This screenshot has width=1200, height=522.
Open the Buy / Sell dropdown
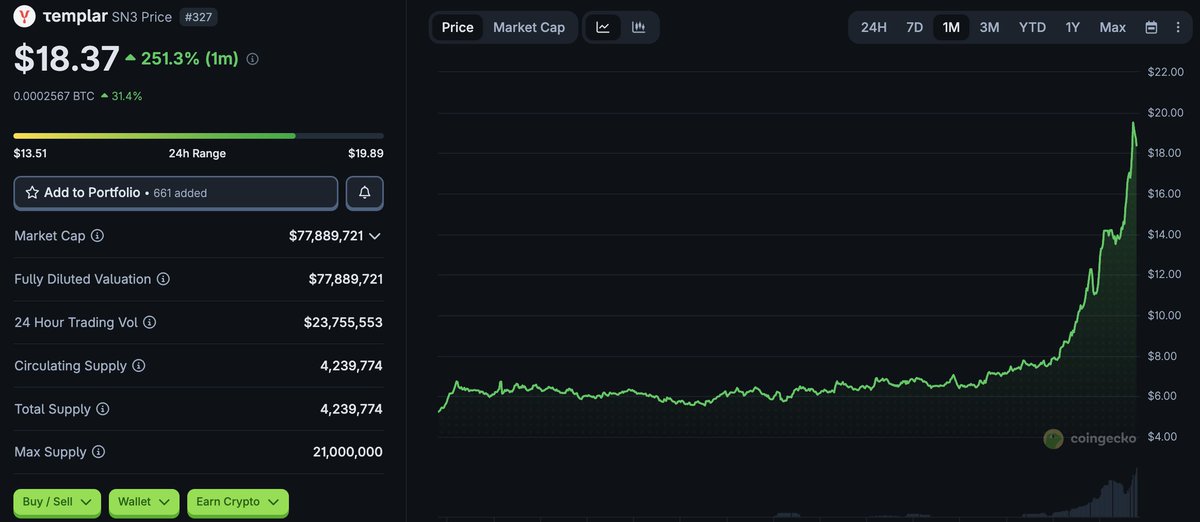pyautogui.click(x=57, y=502)
